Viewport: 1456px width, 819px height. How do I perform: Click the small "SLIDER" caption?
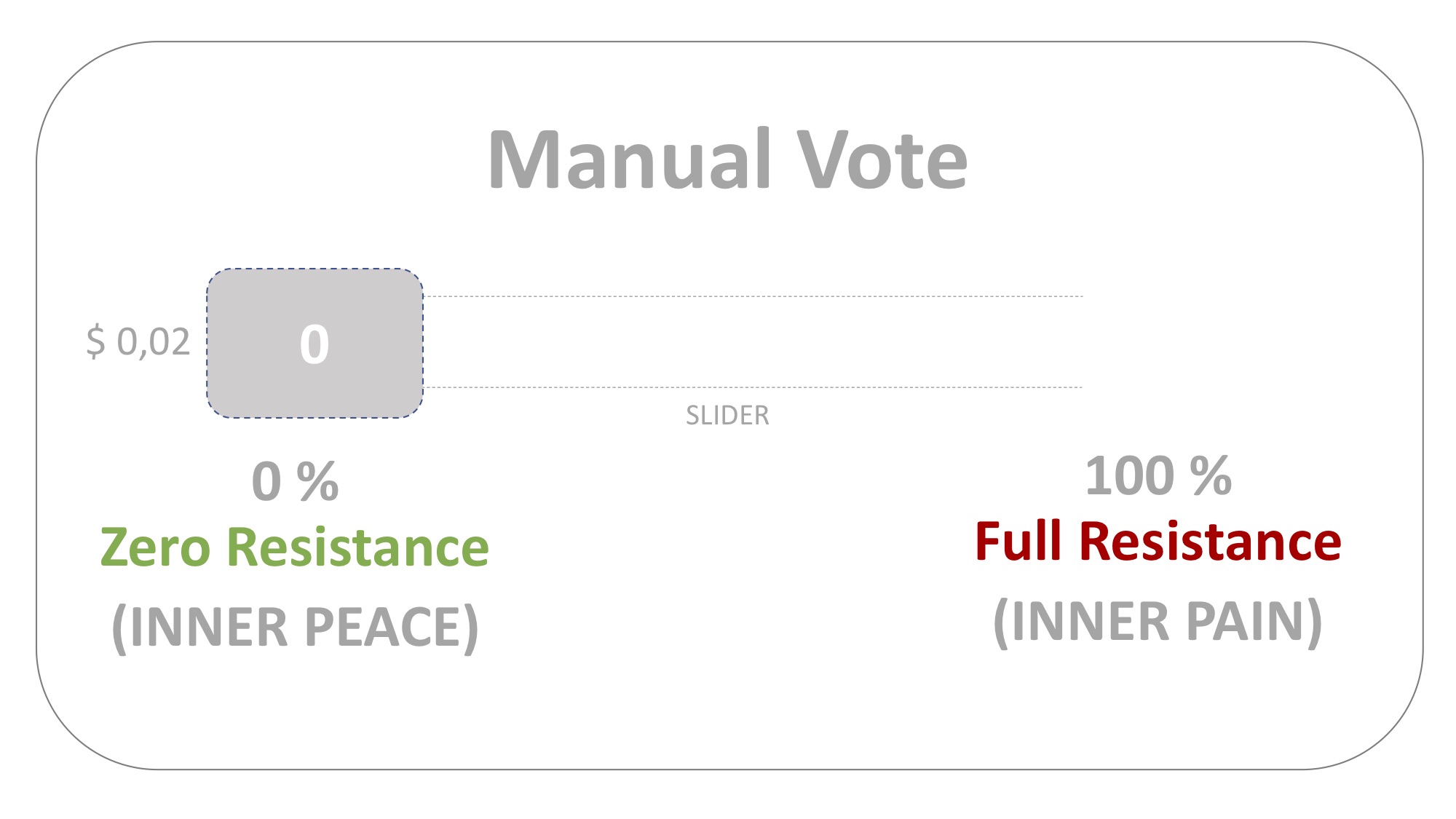[x=727, y=416]
